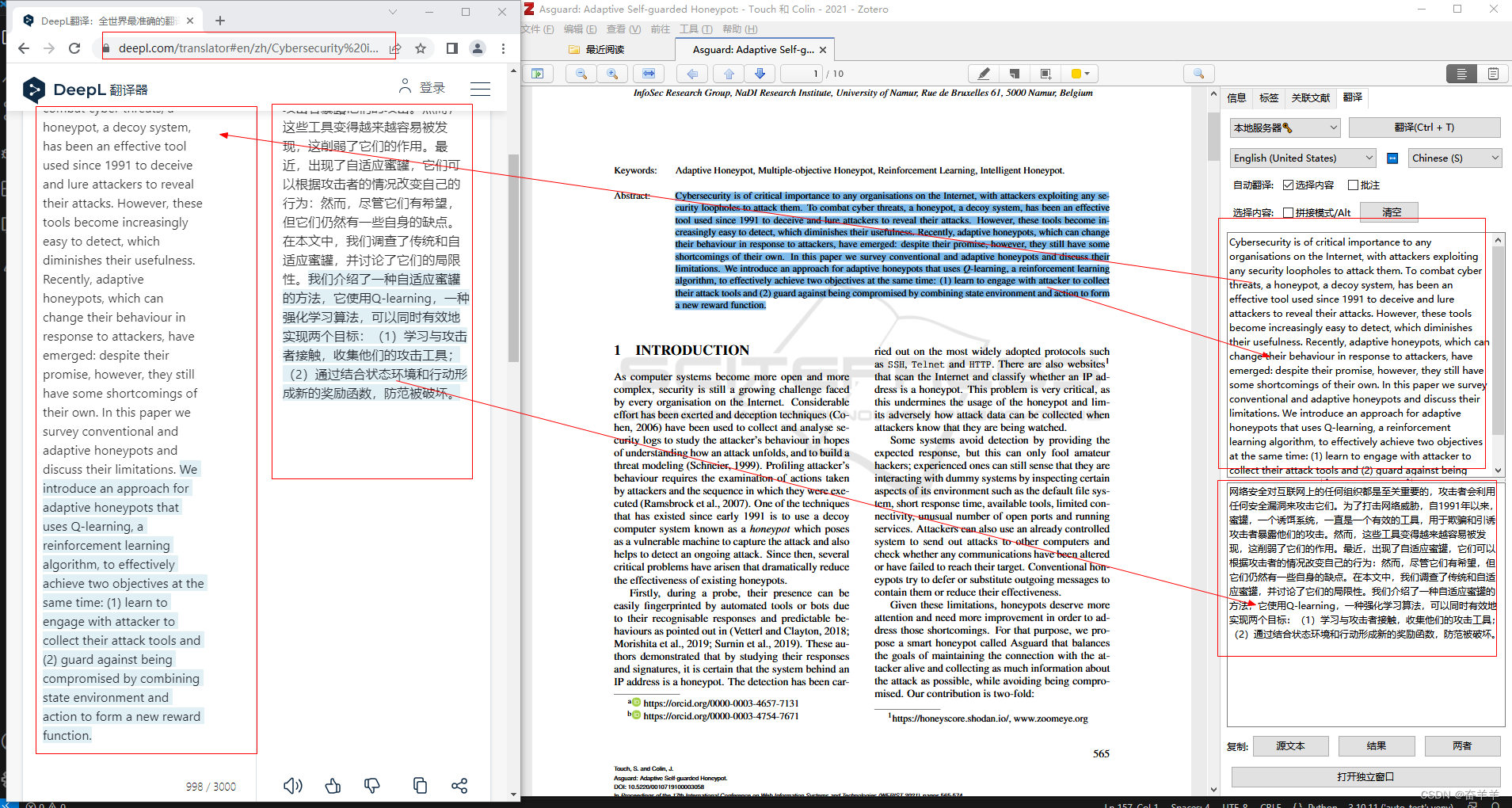The width and height of the screenshot is (1512, 808).
Task: Zoom in the PDF in Zotero
Action: pos(612,74)
